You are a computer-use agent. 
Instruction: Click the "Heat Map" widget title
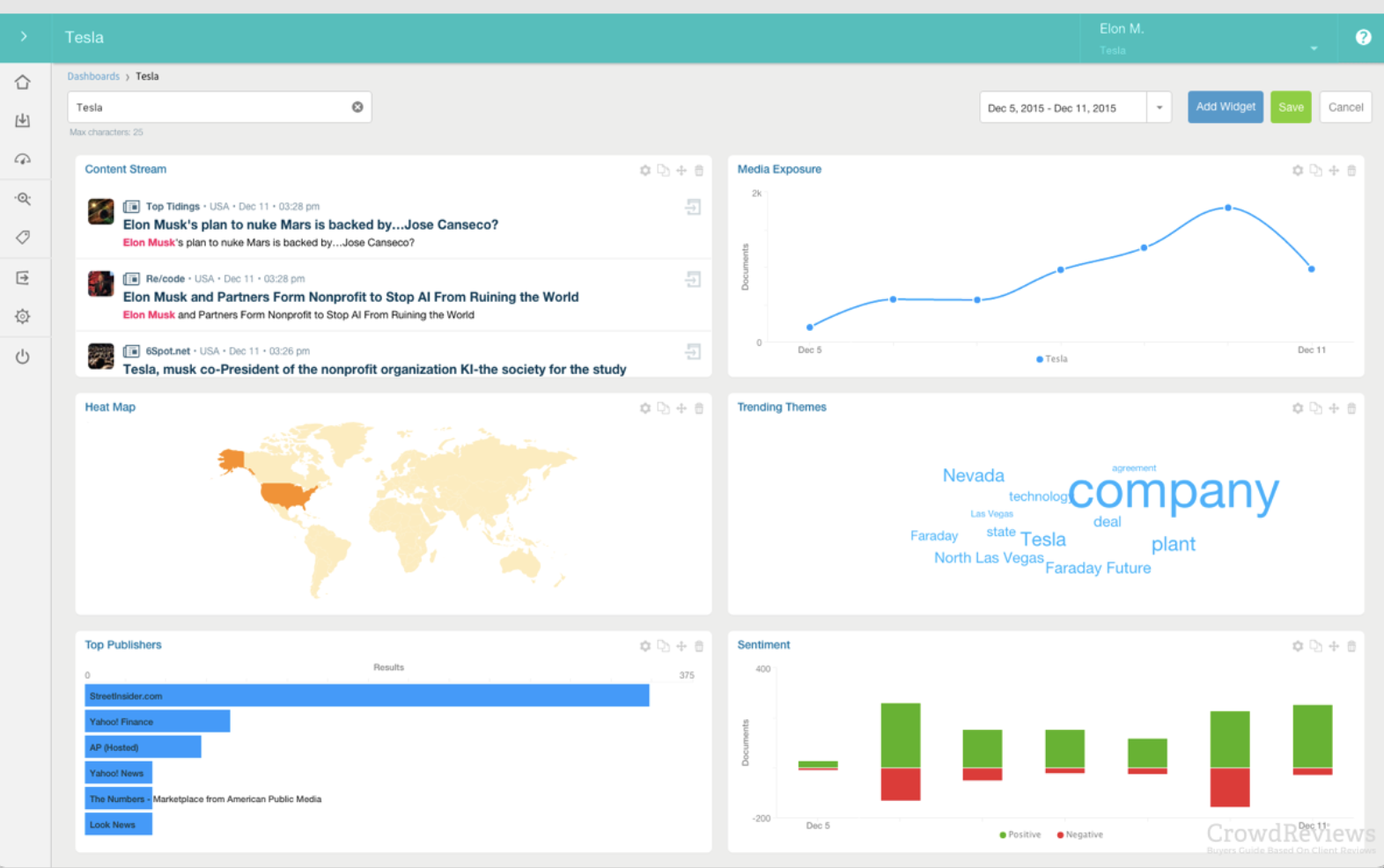point(110,407)
